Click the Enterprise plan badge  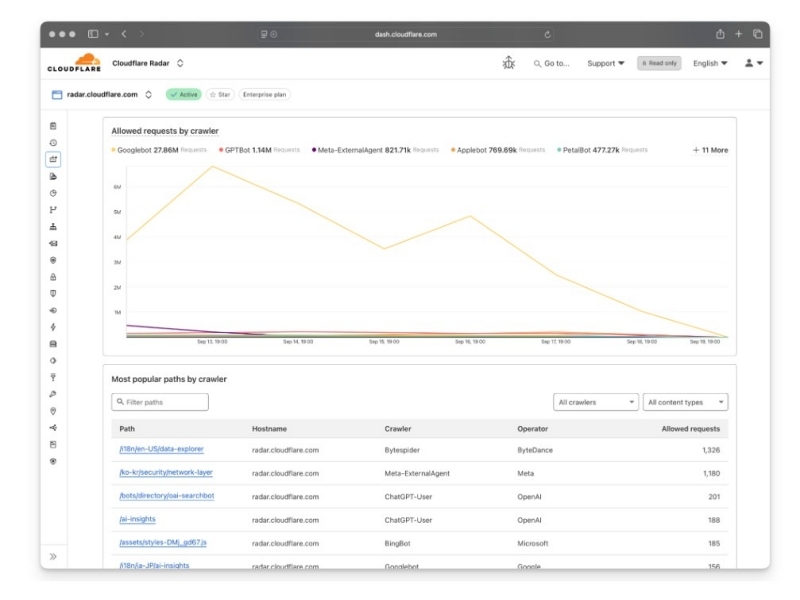pyautogui.click(x=264, y=94)
